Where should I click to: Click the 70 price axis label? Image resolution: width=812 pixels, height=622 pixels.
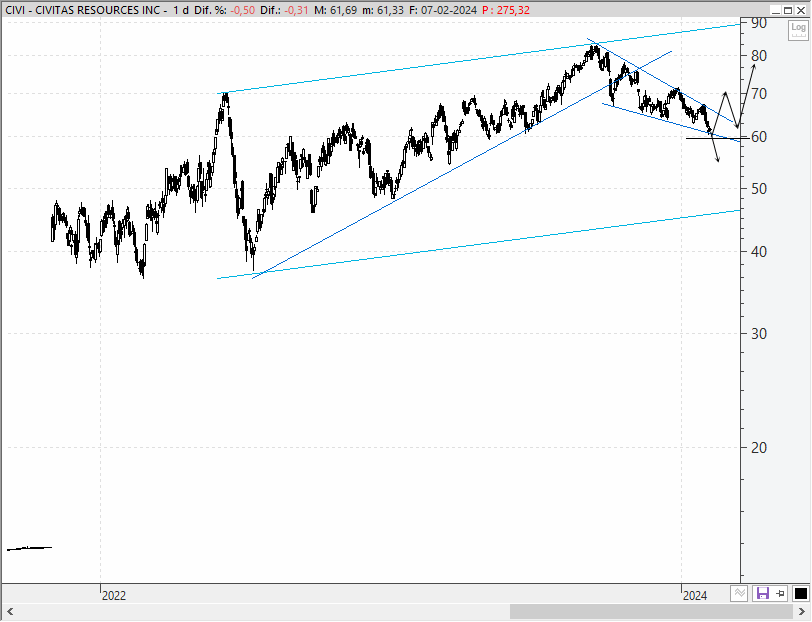tap(759, 94)
